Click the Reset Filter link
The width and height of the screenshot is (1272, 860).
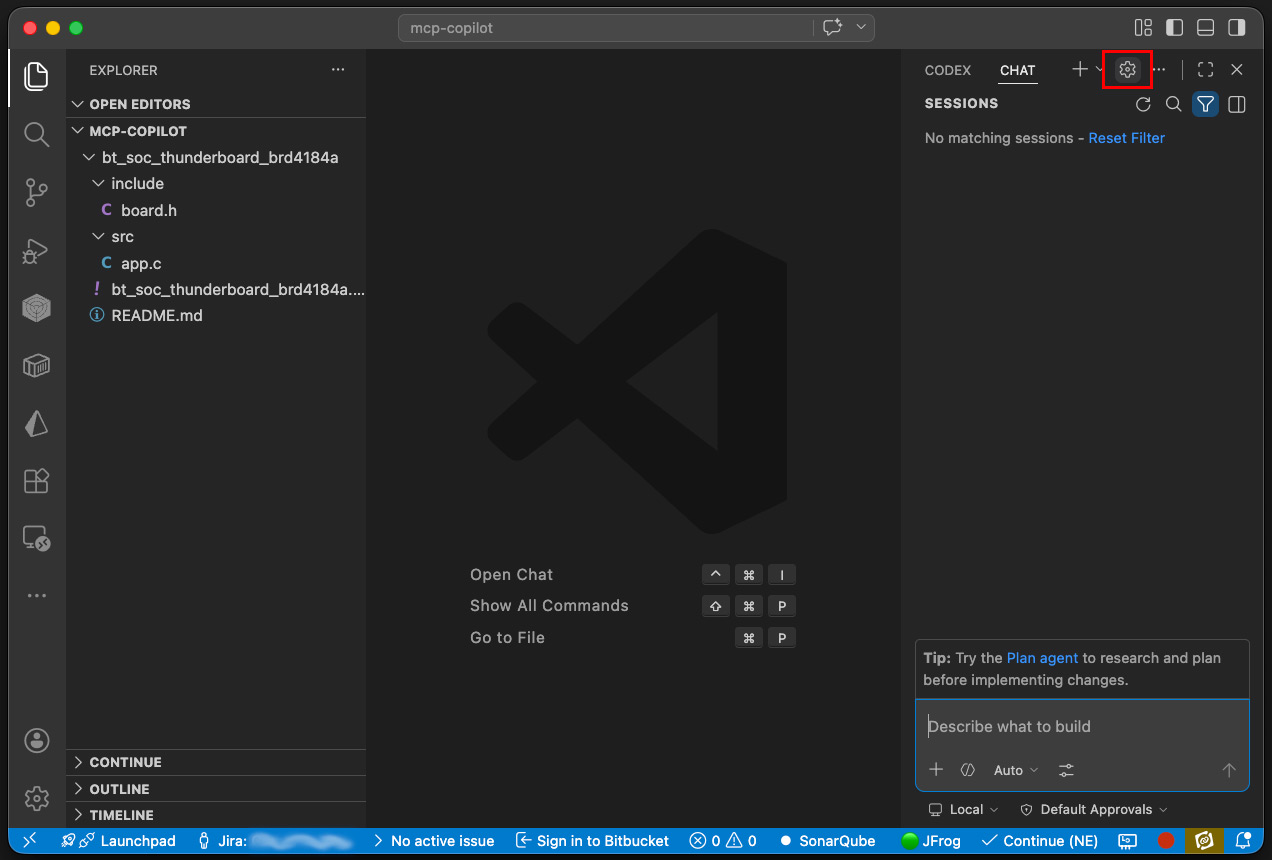point(1127,138)
